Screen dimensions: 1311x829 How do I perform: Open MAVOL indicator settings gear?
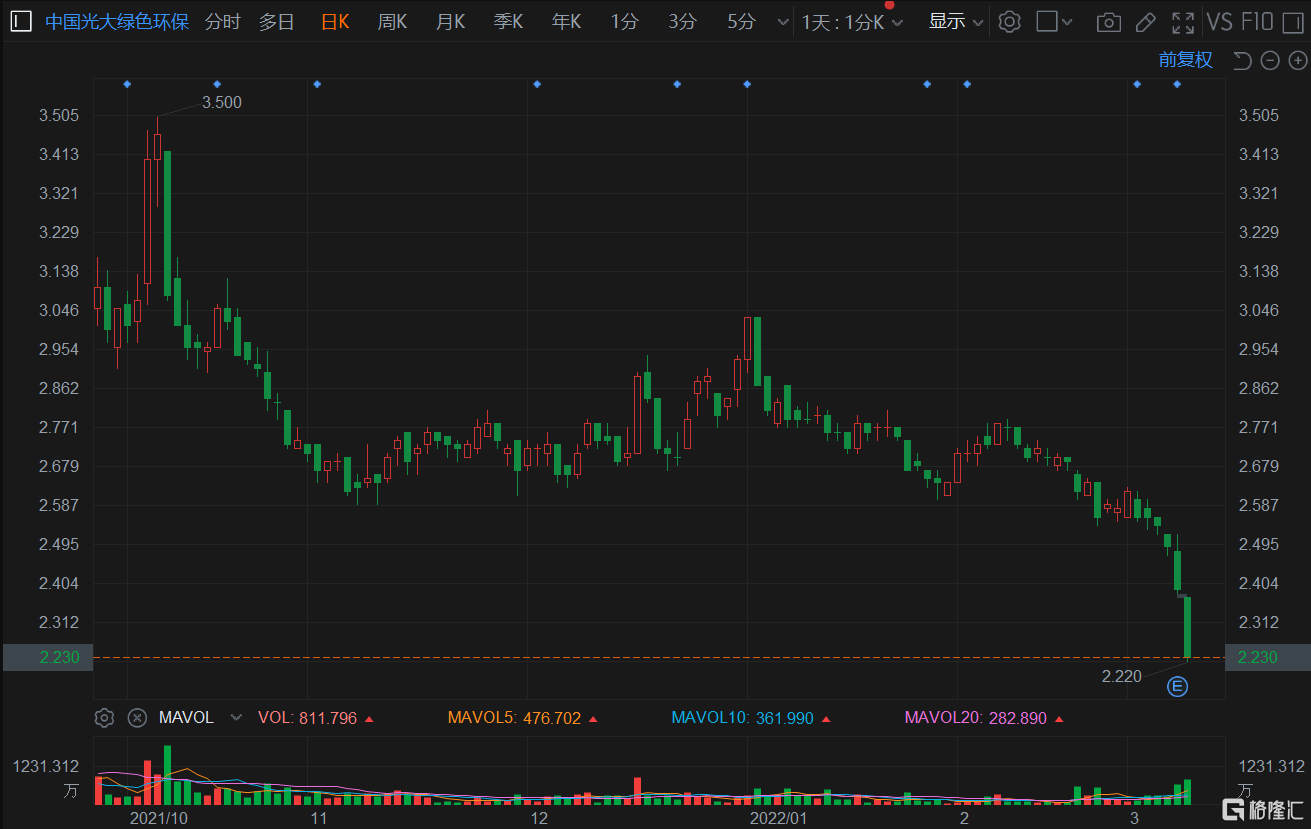click(103, 718)
